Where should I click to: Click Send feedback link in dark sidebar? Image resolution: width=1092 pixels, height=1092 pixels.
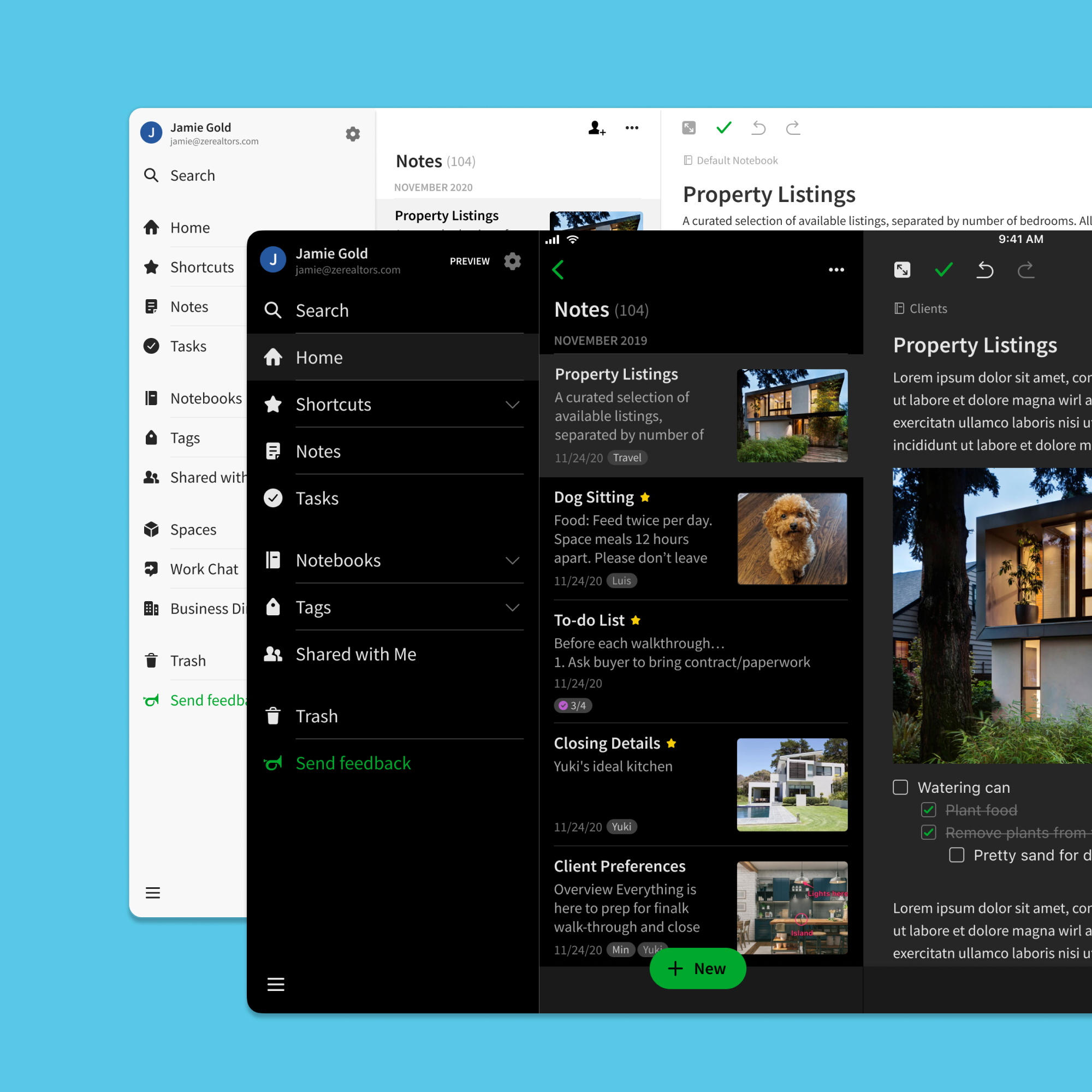tap(353, 763)
